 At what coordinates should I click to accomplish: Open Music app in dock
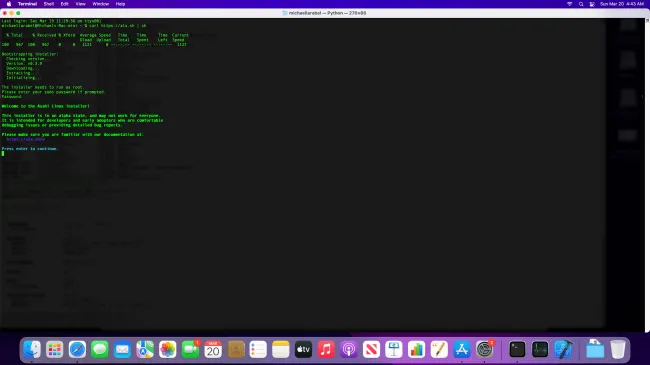point(326,349)
